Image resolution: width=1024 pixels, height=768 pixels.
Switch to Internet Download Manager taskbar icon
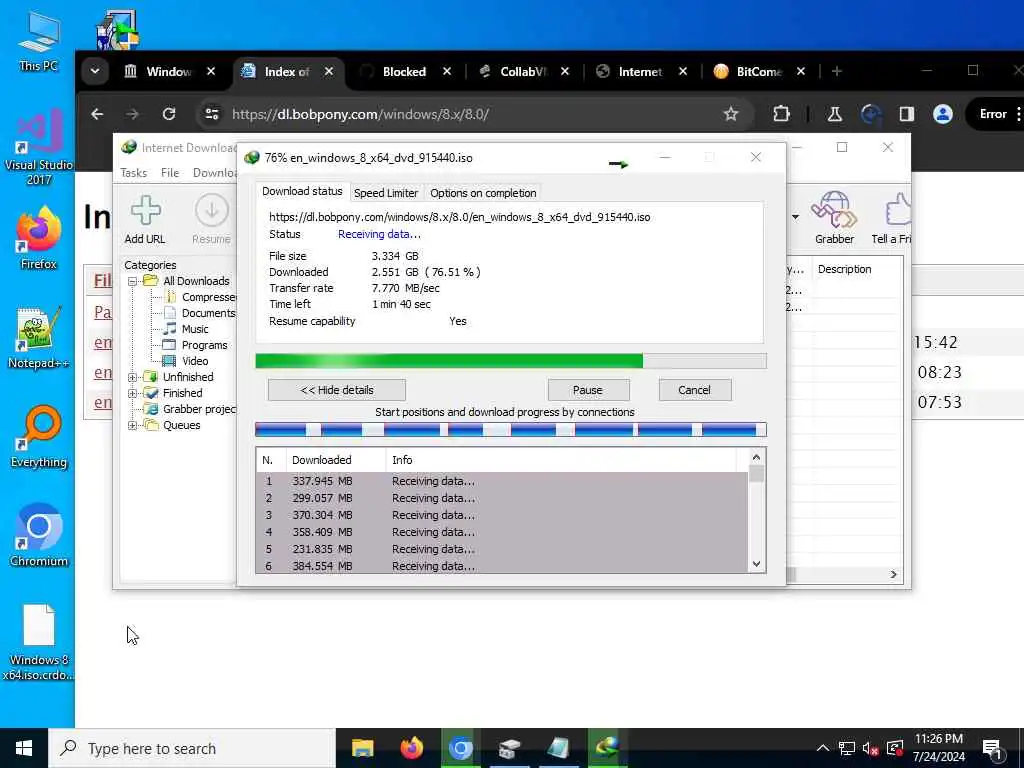607,748
